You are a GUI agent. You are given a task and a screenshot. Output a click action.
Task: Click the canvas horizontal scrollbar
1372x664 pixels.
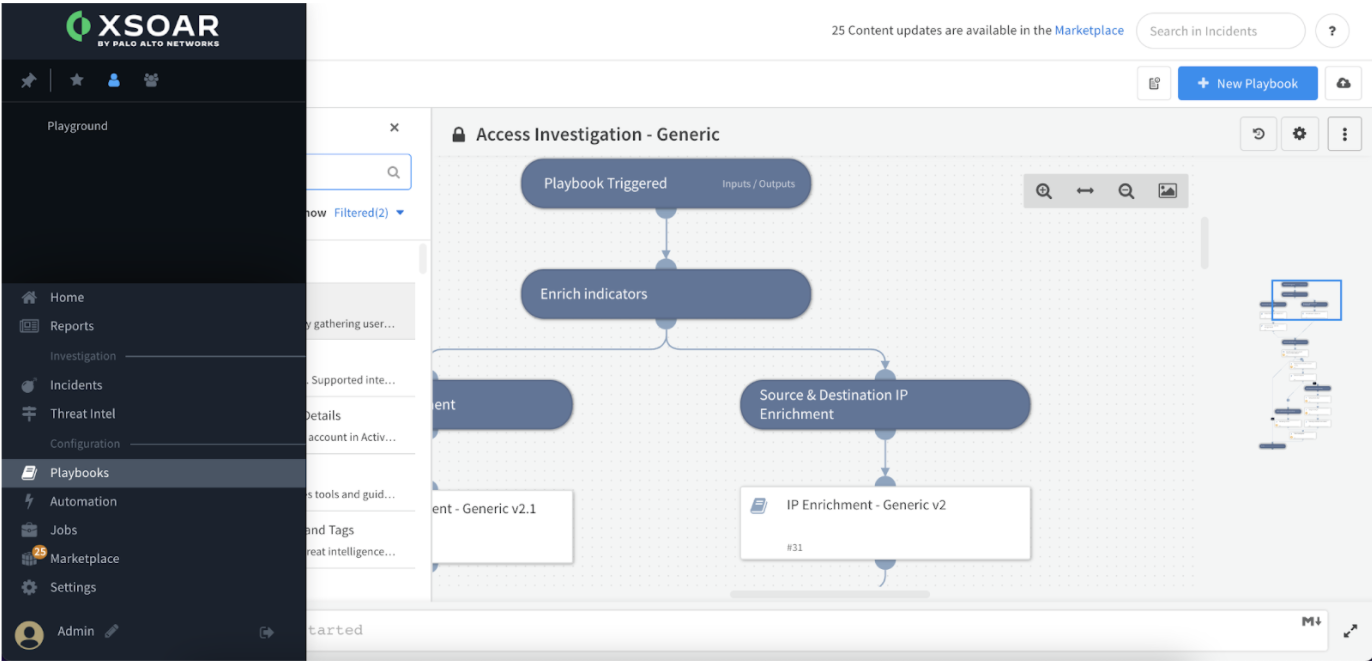click(x=830, y=594)
